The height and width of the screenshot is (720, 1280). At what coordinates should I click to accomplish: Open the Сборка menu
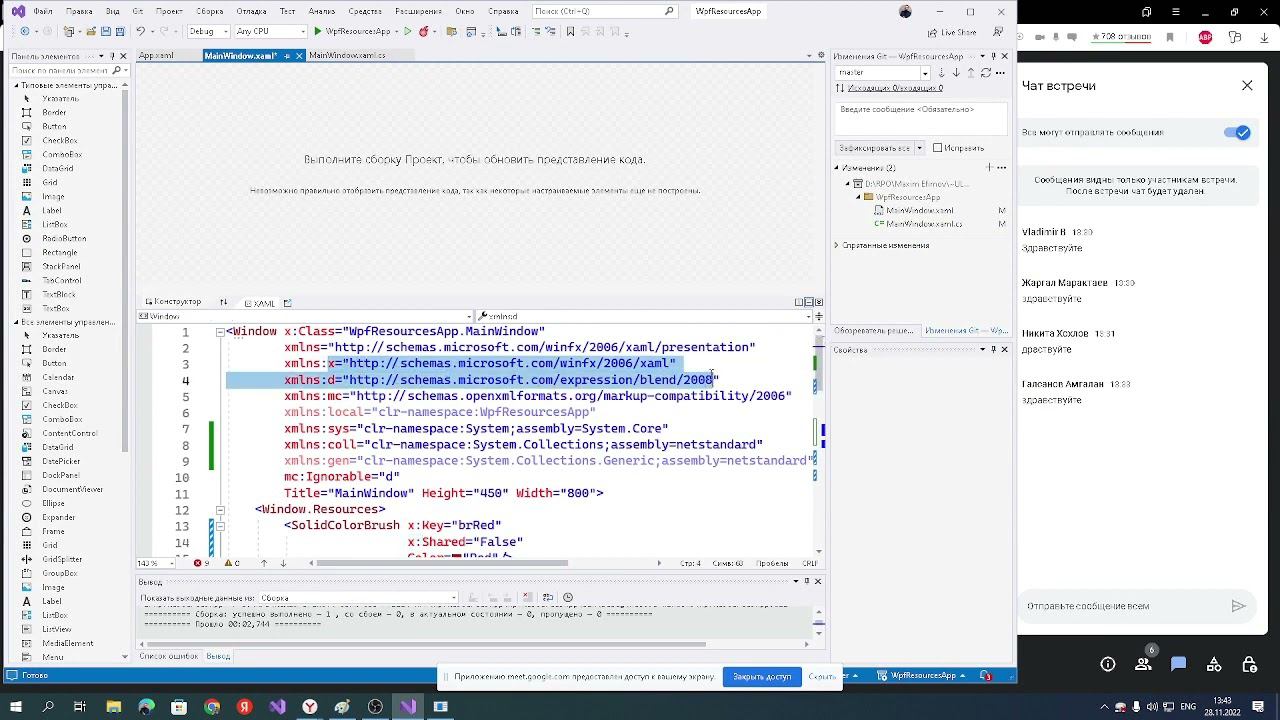[x=209, y=11]
